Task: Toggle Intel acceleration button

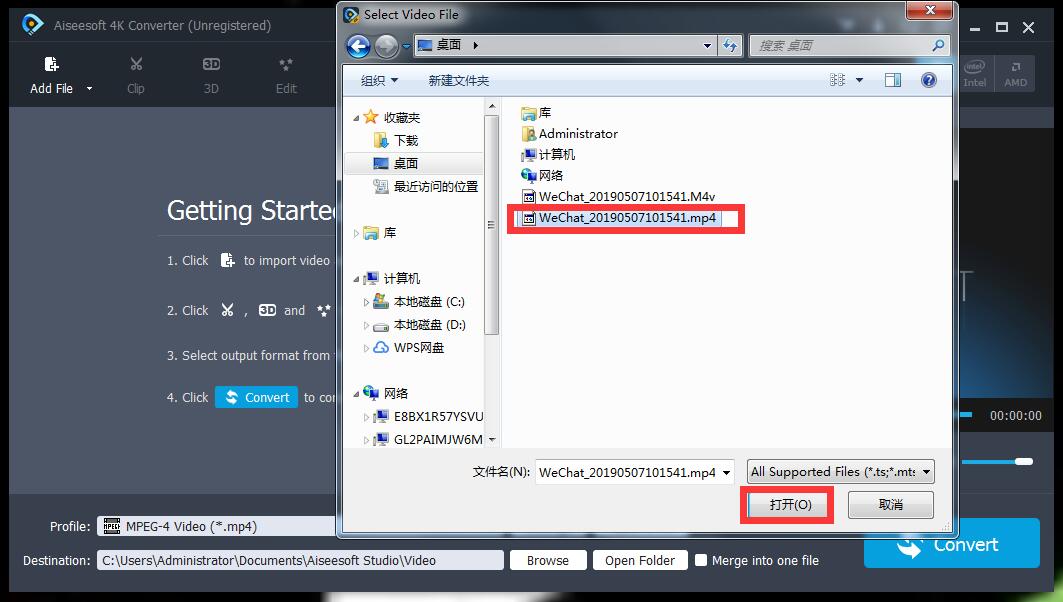Action: 975,73
